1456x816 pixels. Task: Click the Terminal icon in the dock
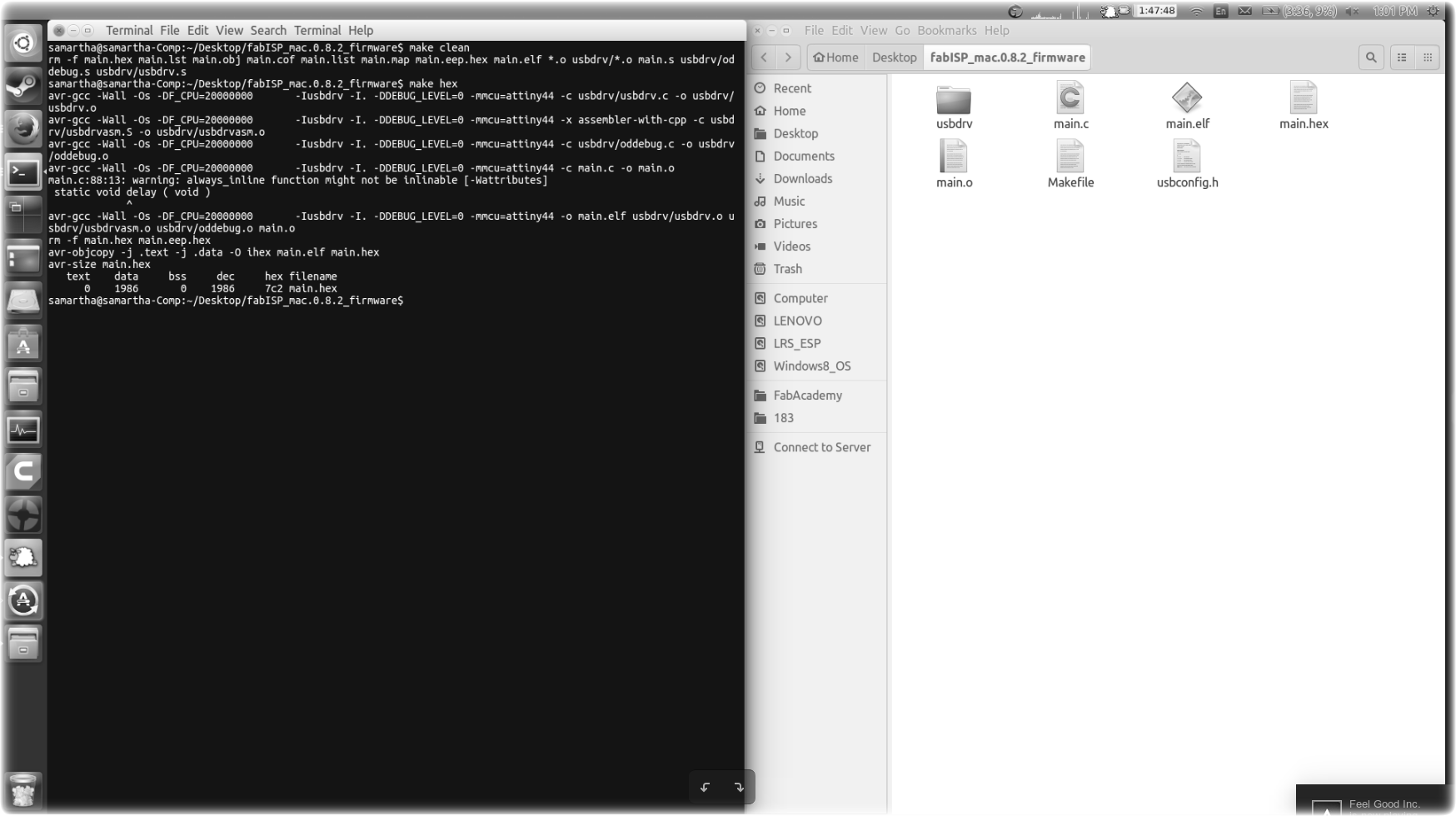pos(23,172)
